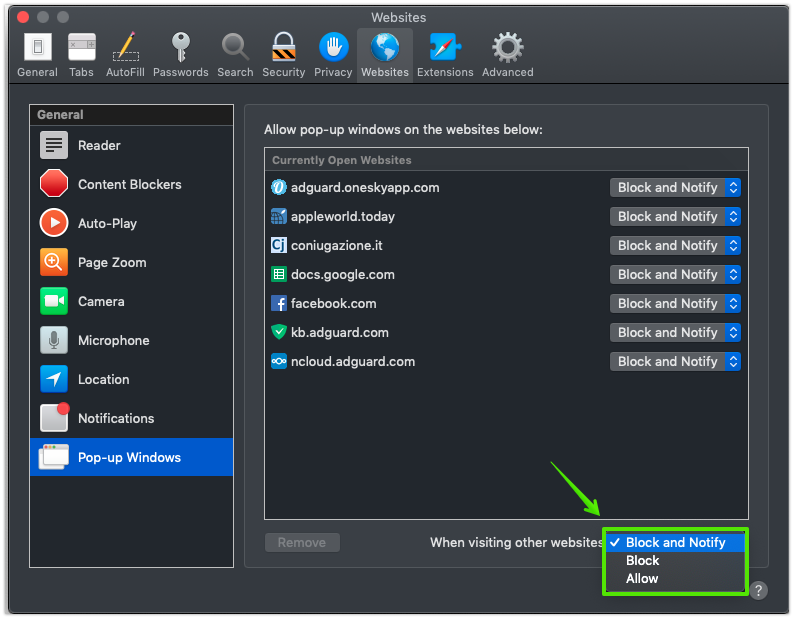Open the Passwords key icon
This screenshot has width=794, height=619.
pos(180,54)
